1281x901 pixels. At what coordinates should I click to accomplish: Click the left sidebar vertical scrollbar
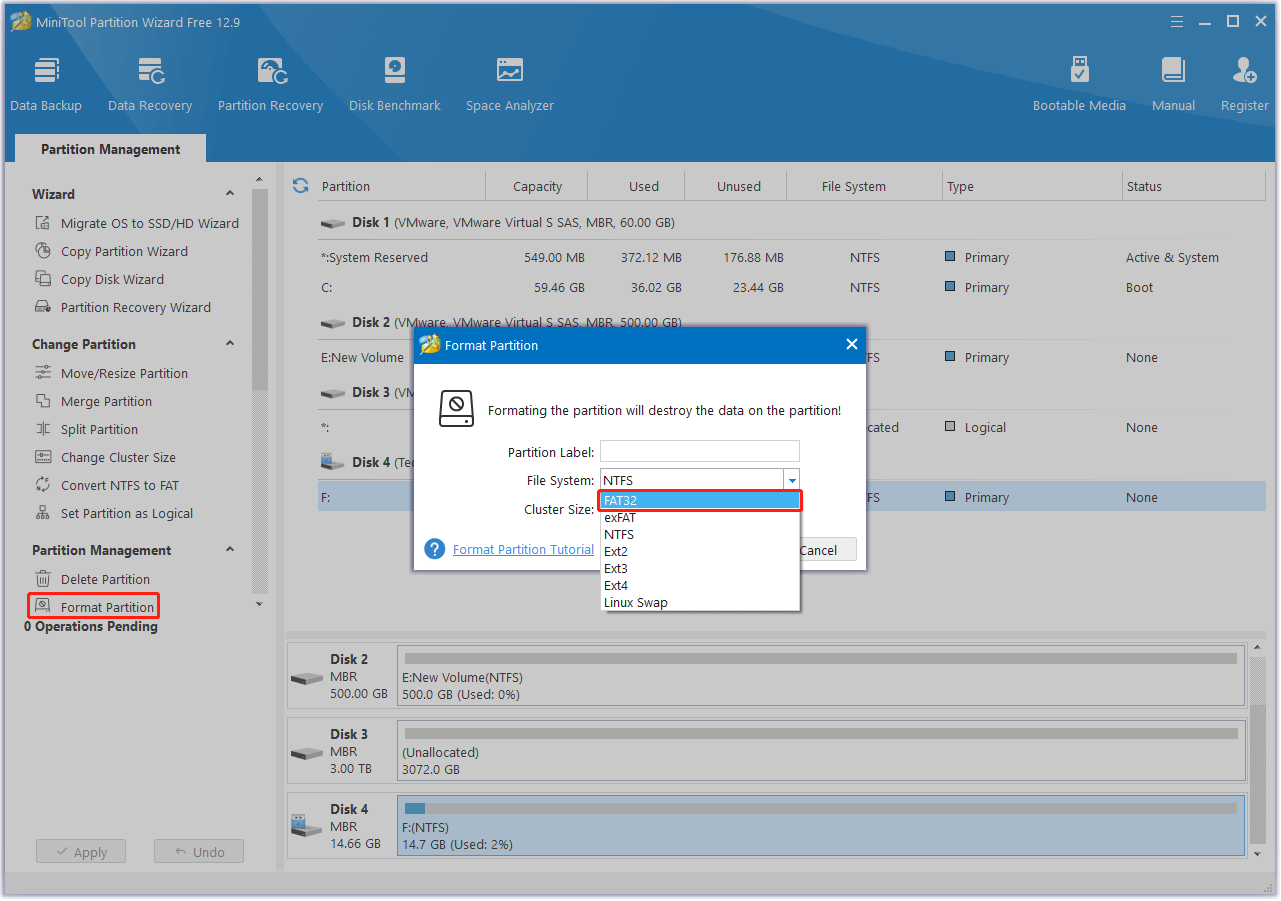[x=260, y=290]
